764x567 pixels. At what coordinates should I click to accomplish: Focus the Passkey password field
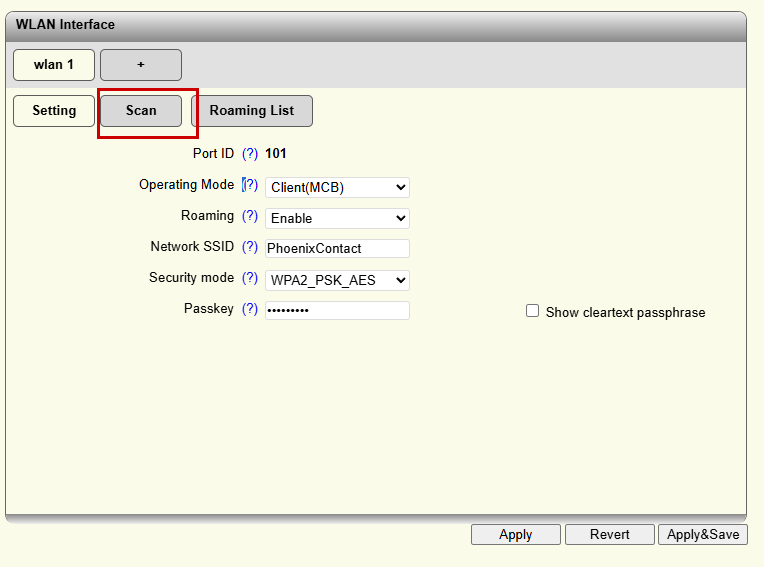pyautogui.click(x=337, y=311)
